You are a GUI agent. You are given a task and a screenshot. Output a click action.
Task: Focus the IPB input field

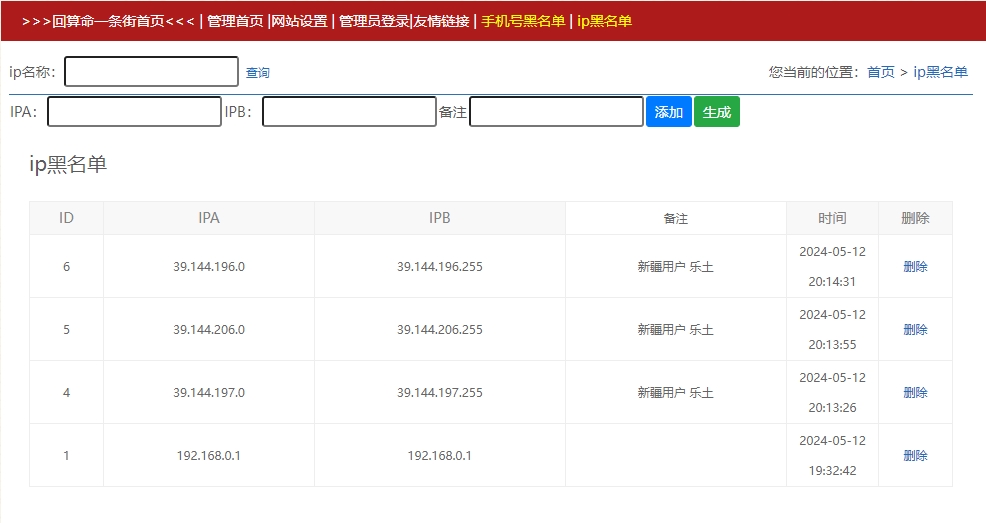point(349,112)
